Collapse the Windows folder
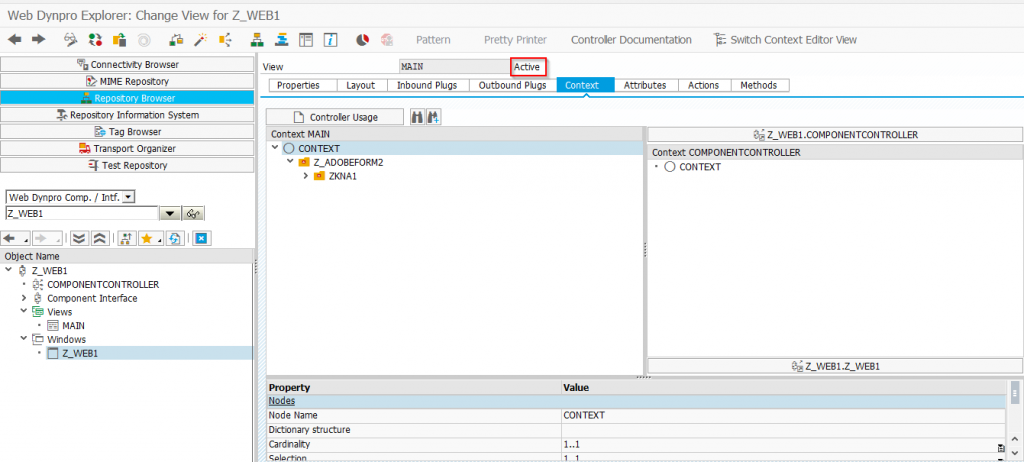Image resolution: width=1024 pixels, height=462 pixels. point(24,338)
